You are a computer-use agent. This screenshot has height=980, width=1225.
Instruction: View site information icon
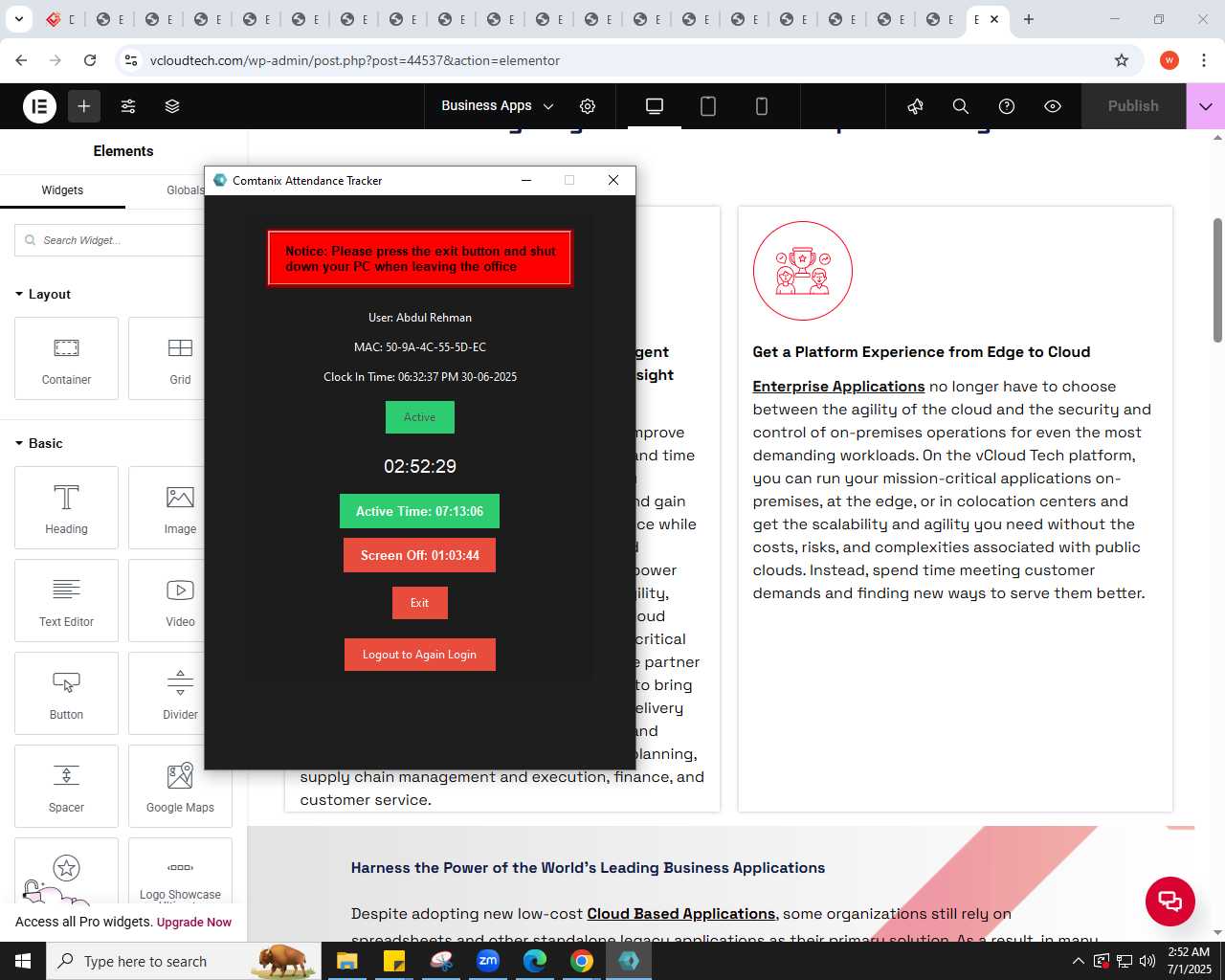(x=131, y=60)
